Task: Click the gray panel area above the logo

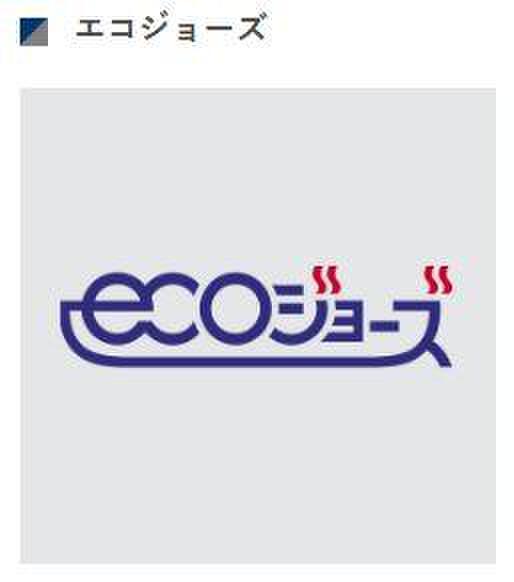Action: (x=258, y=174)
